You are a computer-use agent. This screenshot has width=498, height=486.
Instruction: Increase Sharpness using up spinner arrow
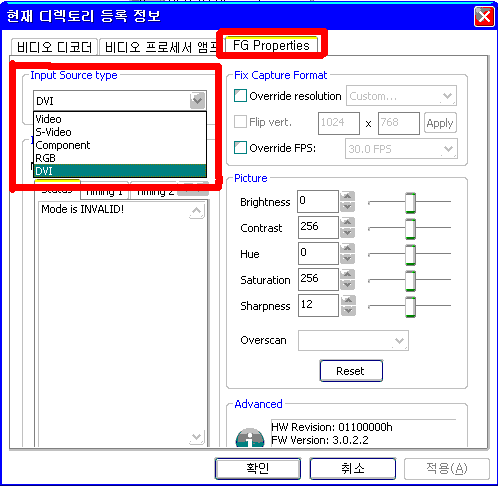click(348, 300)
